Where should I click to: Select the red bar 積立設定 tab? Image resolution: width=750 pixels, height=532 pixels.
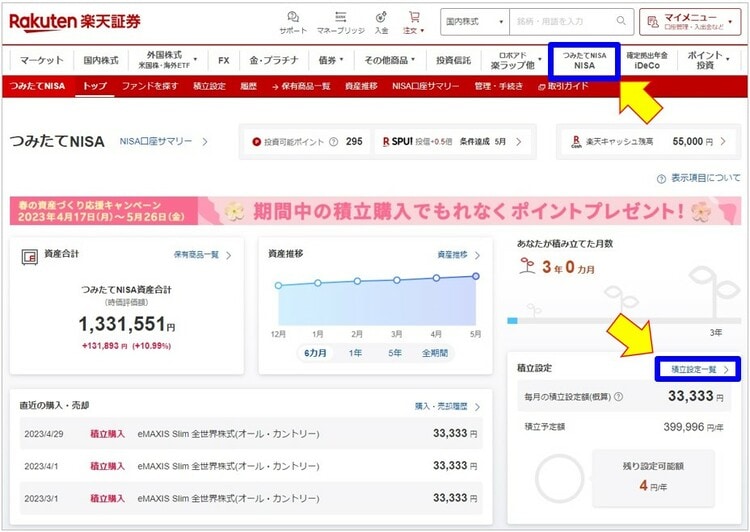click(209, 86)
